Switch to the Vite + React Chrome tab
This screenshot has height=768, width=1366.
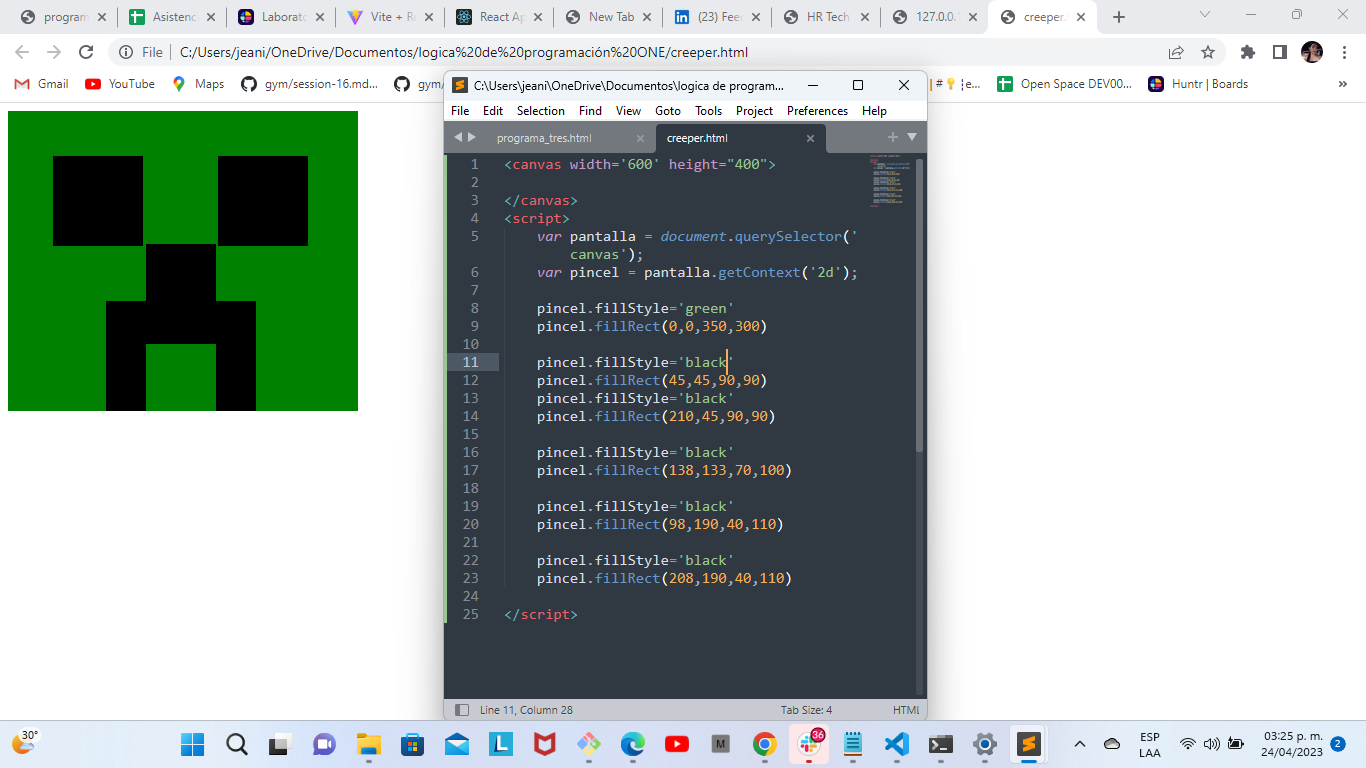390,17
